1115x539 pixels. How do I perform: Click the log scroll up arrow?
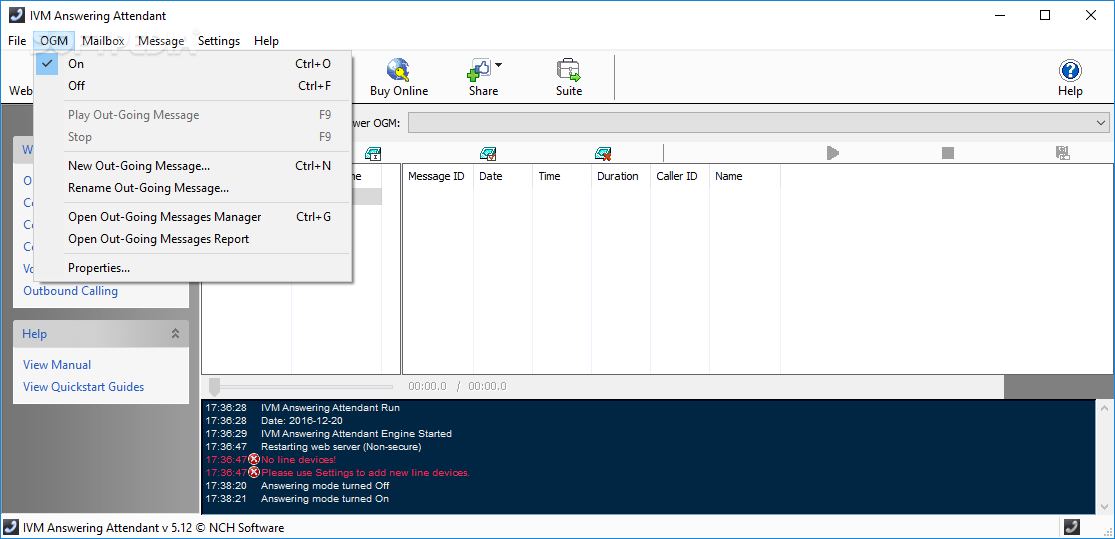[1104, 408]
